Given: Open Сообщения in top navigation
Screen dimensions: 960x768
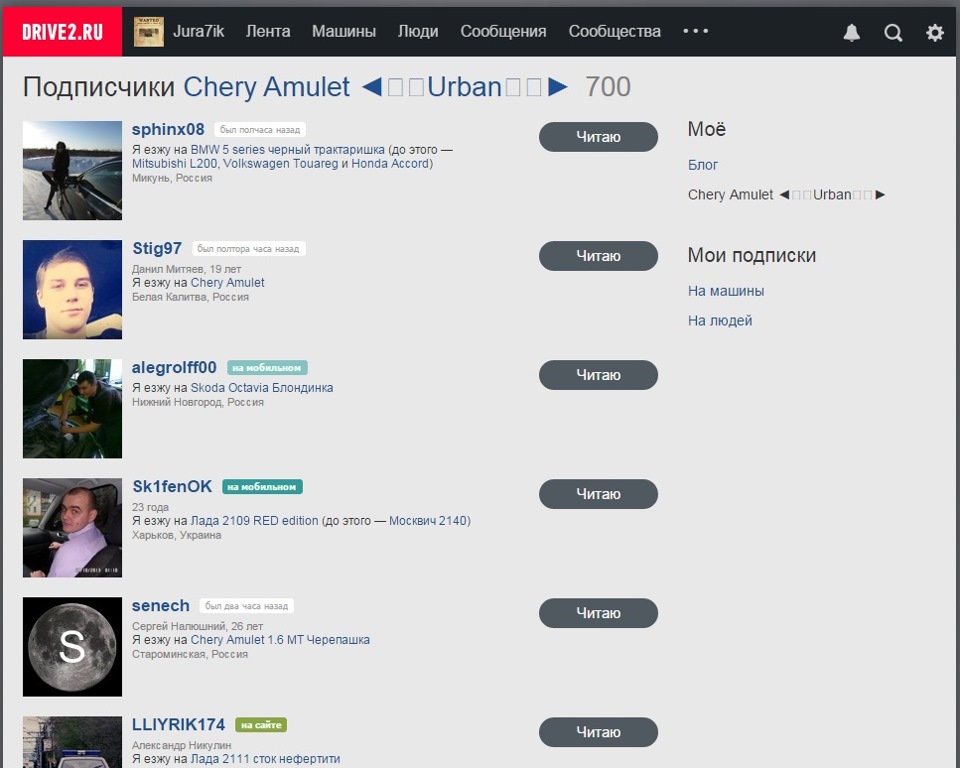Looking at the screenshot, I should [x=503, y=31].
